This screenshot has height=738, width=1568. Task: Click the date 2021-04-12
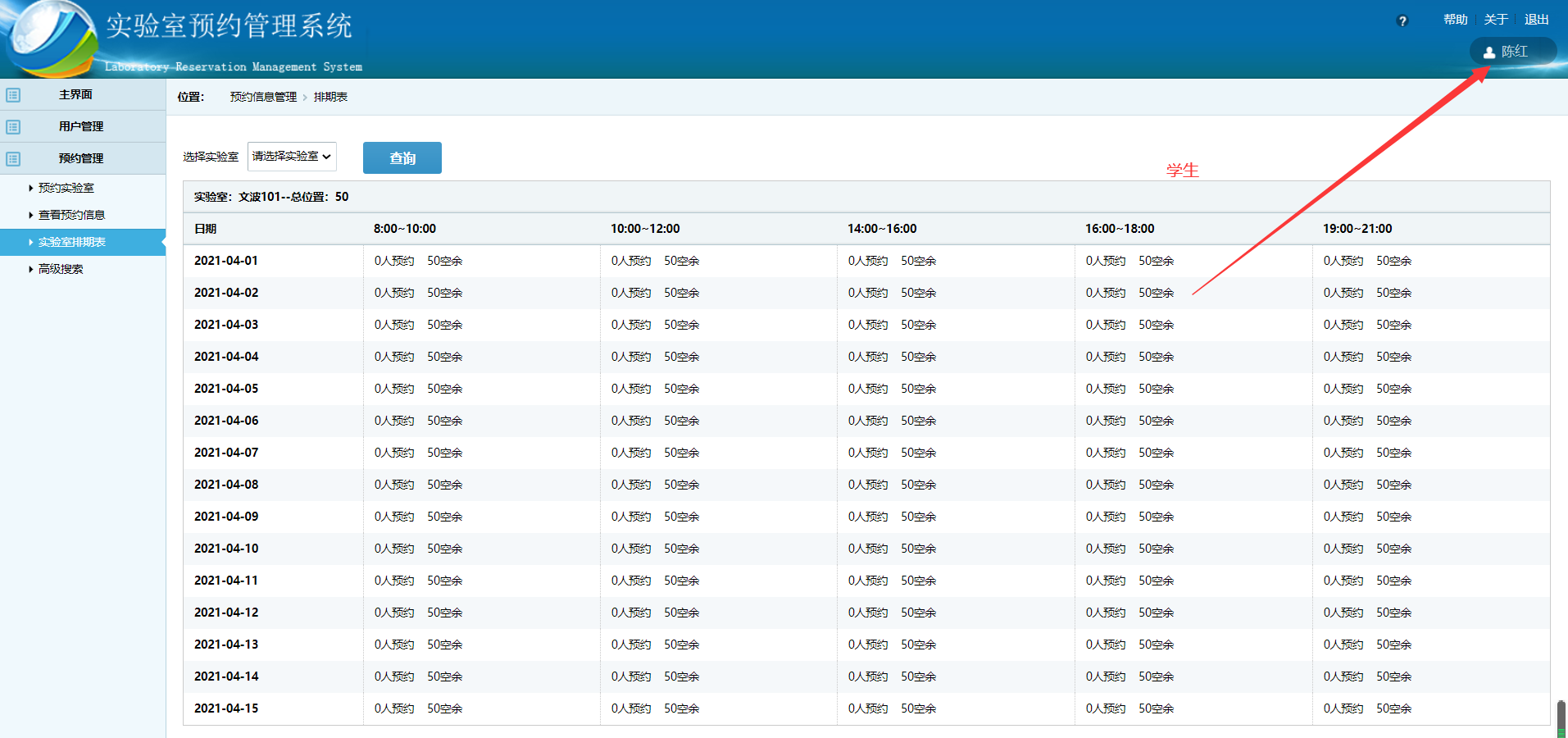[226, 613]
